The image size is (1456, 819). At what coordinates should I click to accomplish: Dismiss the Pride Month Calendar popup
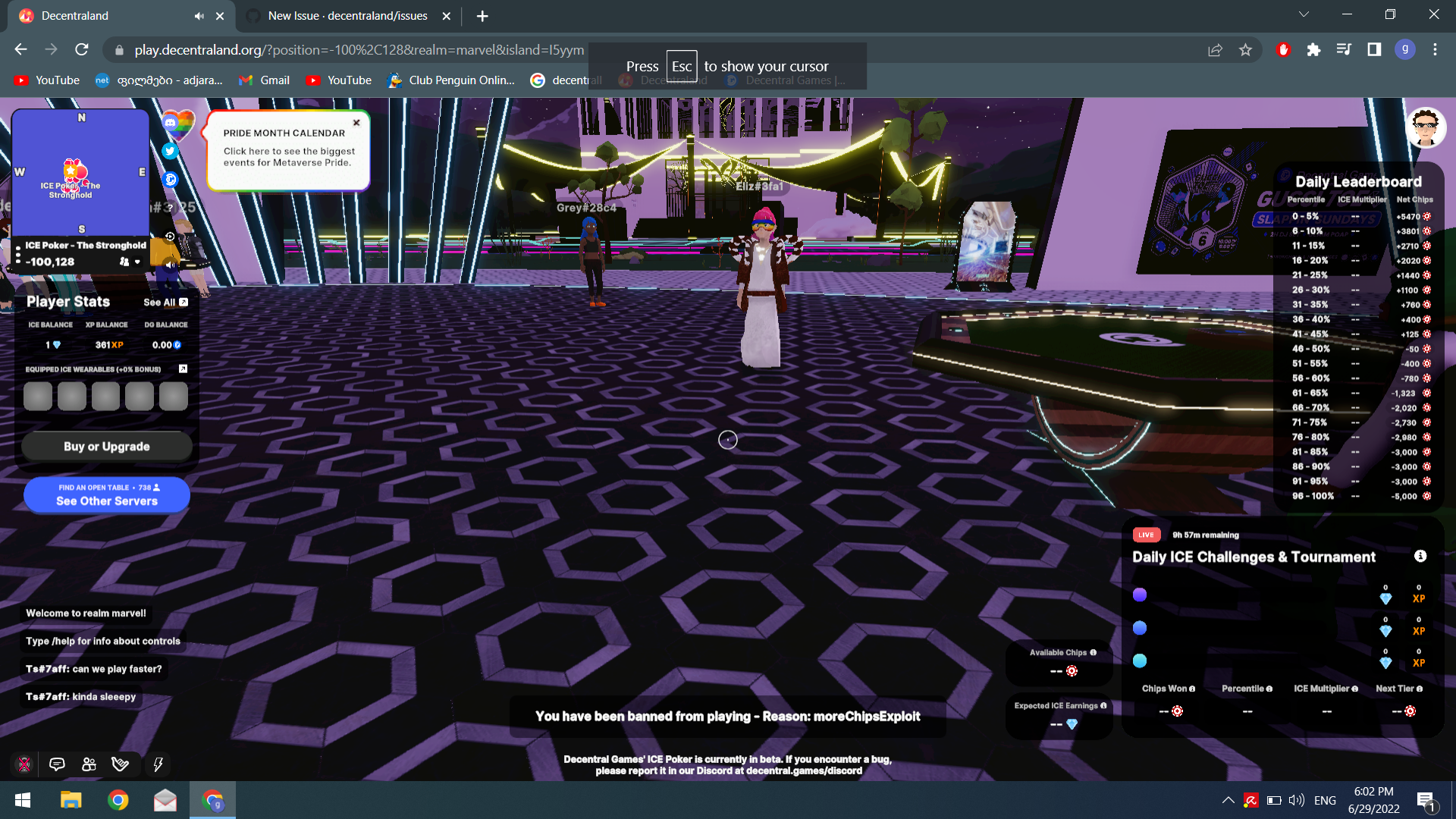(x=356, y=122)
